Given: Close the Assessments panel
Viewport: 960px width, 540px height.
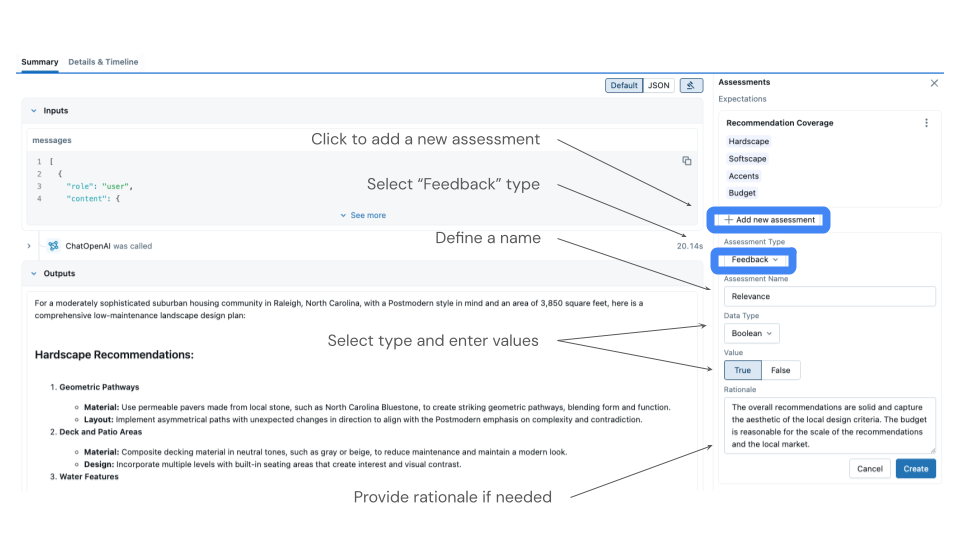Looking at the screenshot, I should point(934,83).
